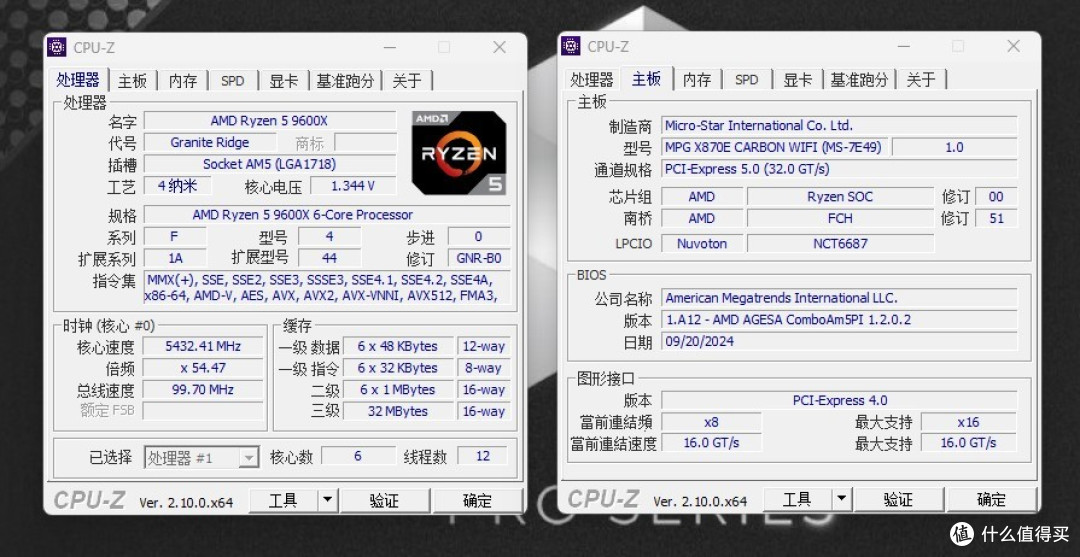Click bus speed value 99.70 MHz
This screenshot has width=1080, height=557.
point(202,390)
